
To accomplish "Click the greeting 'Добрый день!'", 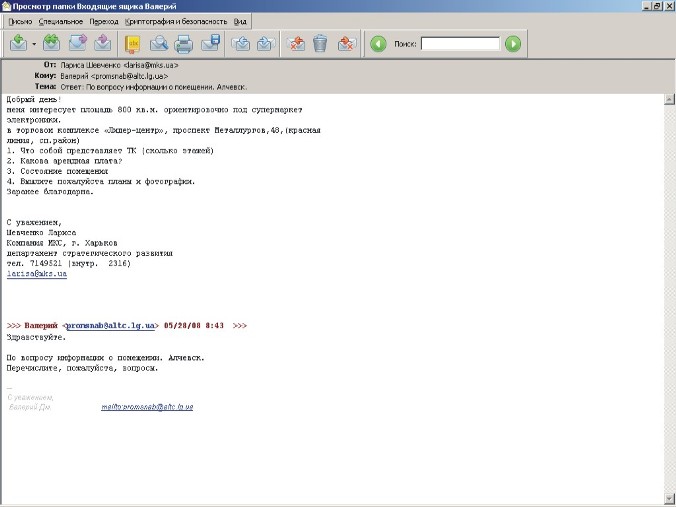I will click(x=34, y=99).
